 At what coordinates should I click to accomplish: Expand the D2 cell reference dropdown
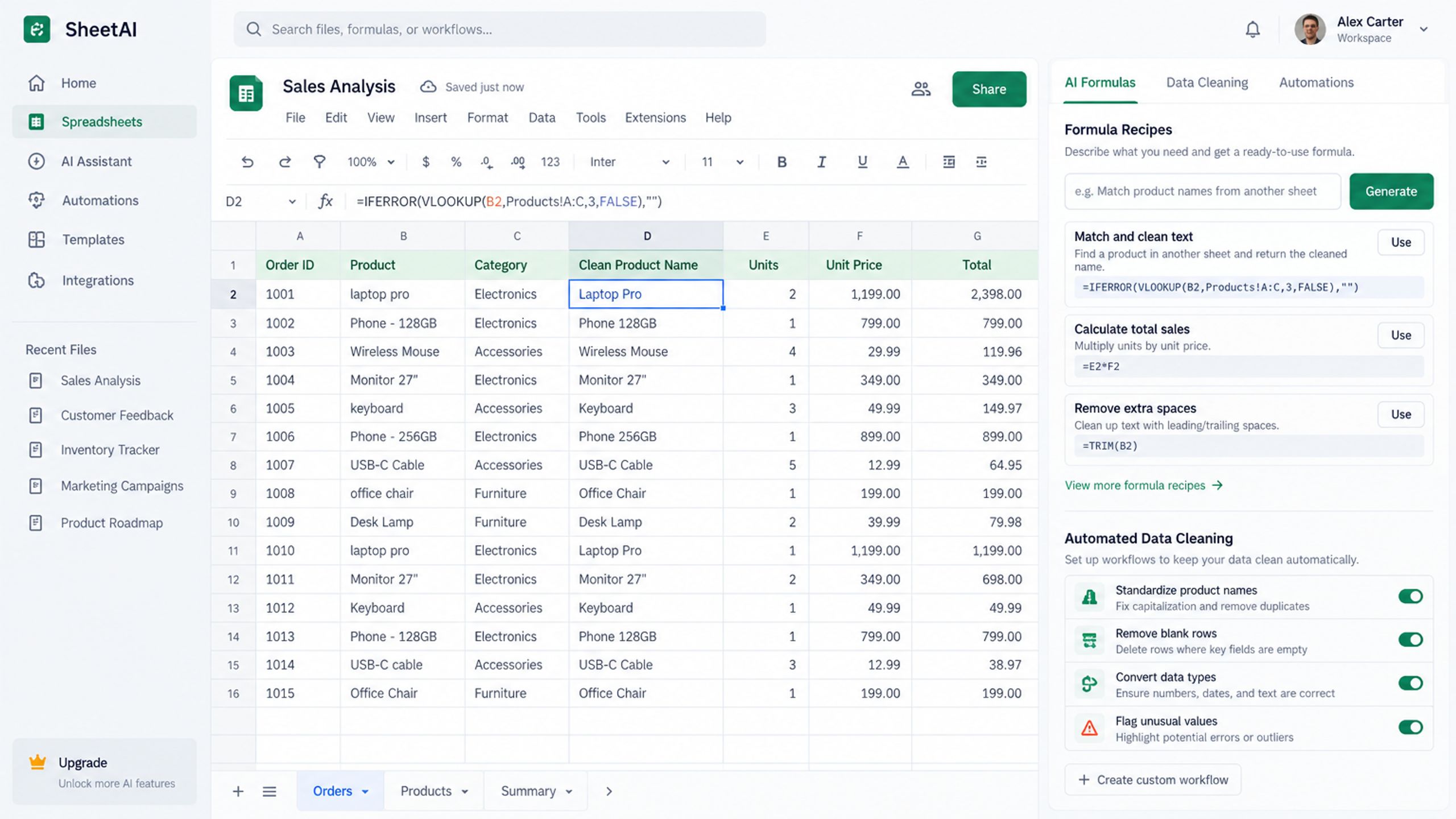[292, 201]
